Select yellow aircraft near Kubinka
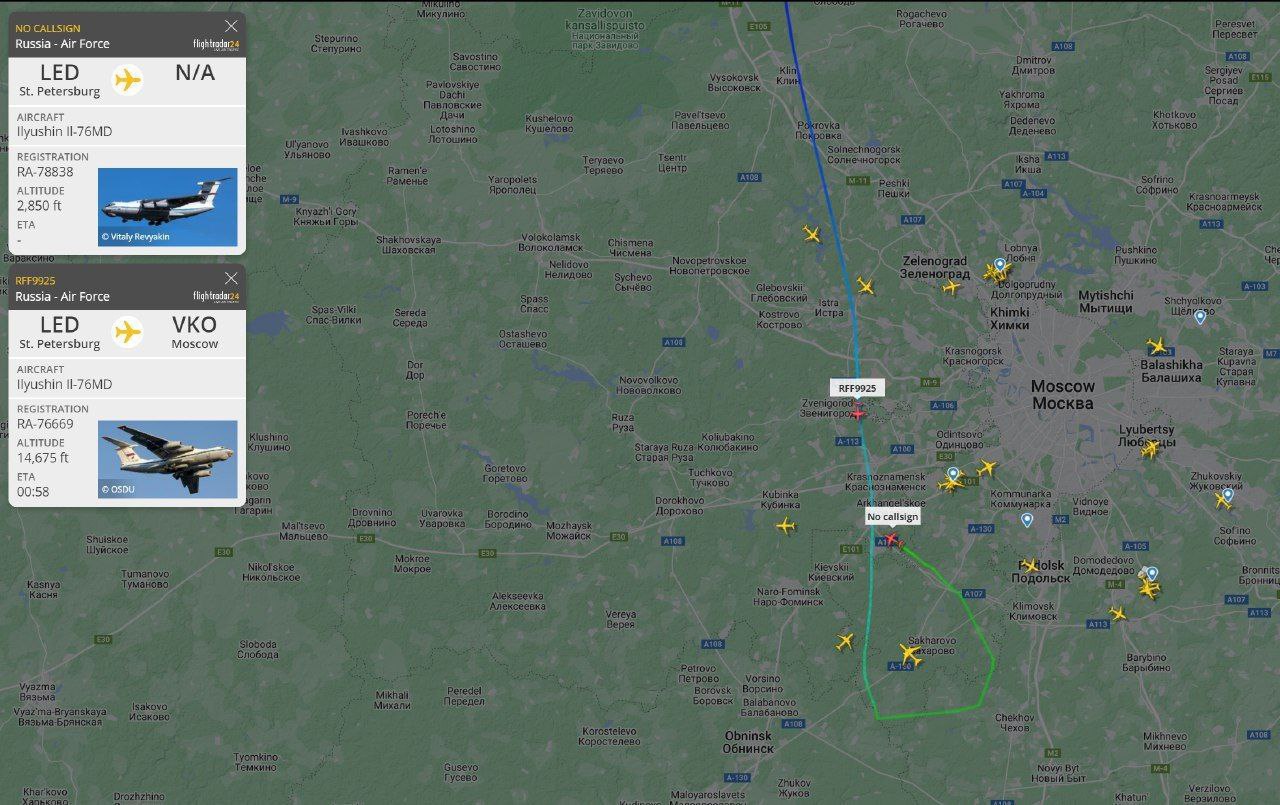The image size is (1280, 805). (x=785, y=525)
